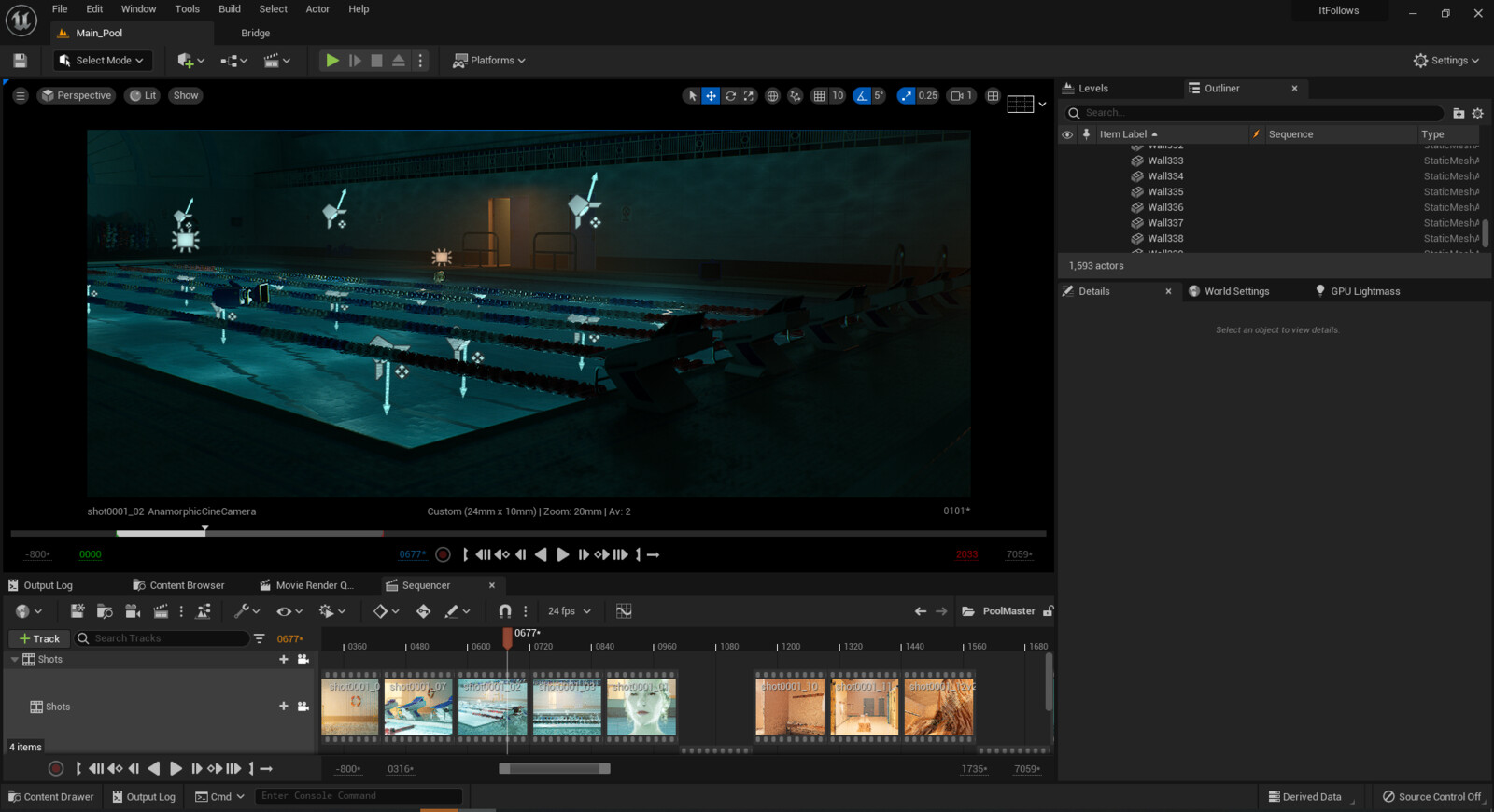Open the Platforms dropdown
The height and width of the screenshot is (812, 1494).
[489, 61]
